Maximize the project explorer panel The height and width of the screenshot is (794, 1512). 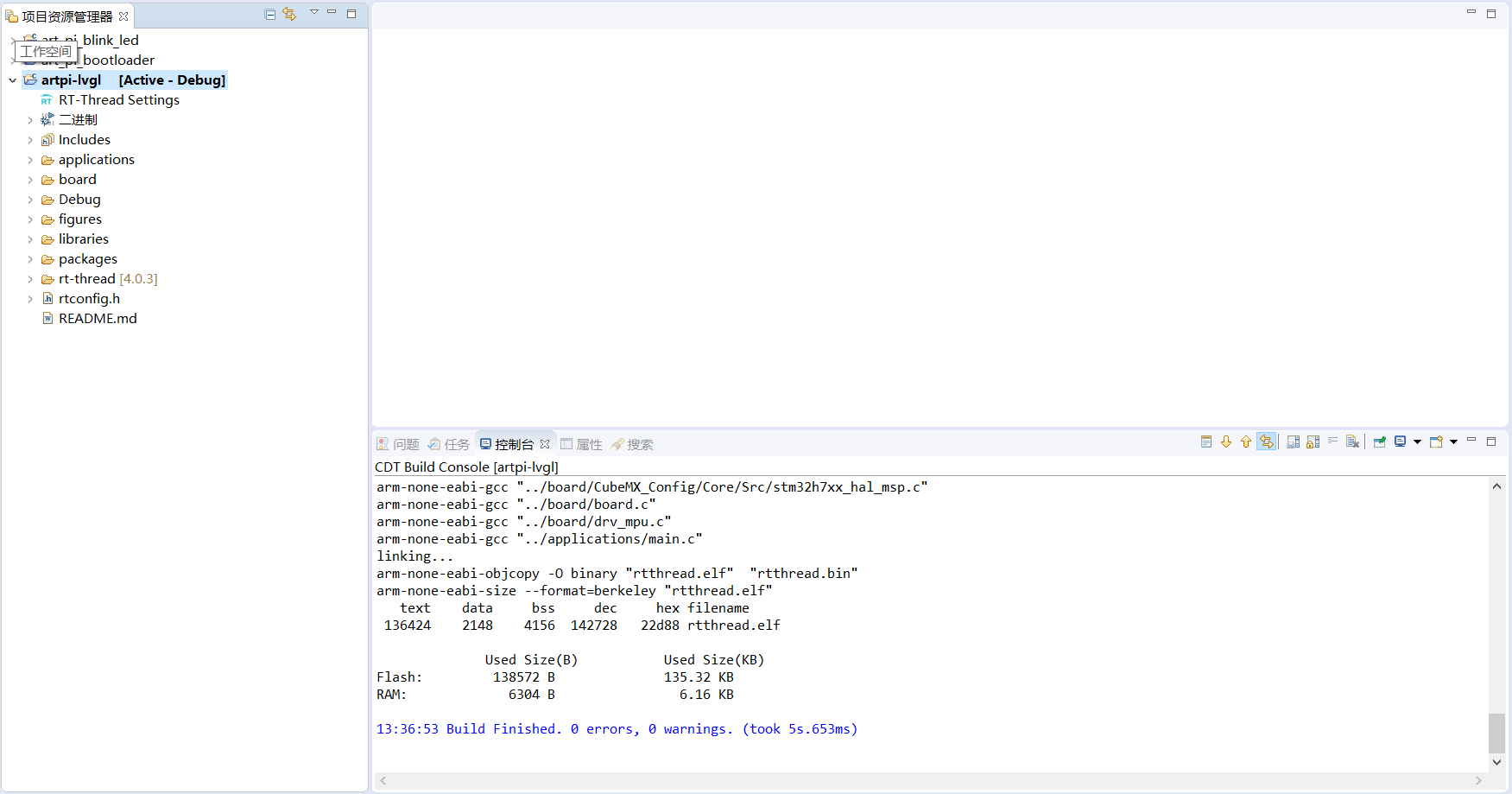point(351,13)
